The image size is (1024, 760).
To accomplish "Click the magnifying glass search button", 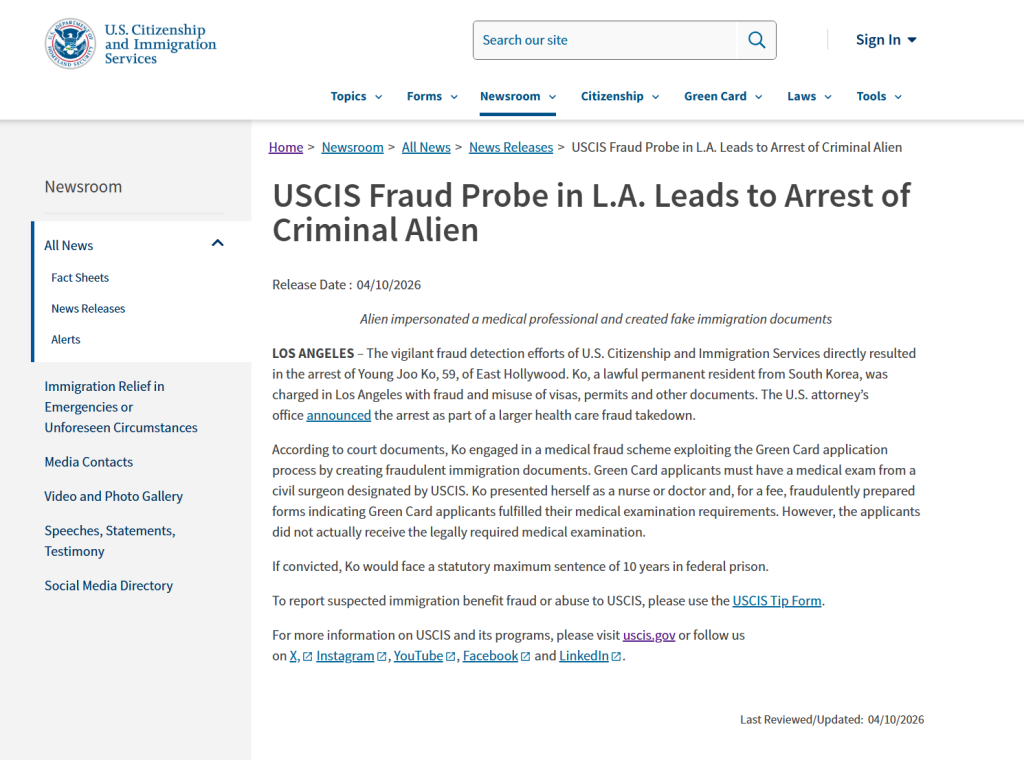I will (756, 40).
